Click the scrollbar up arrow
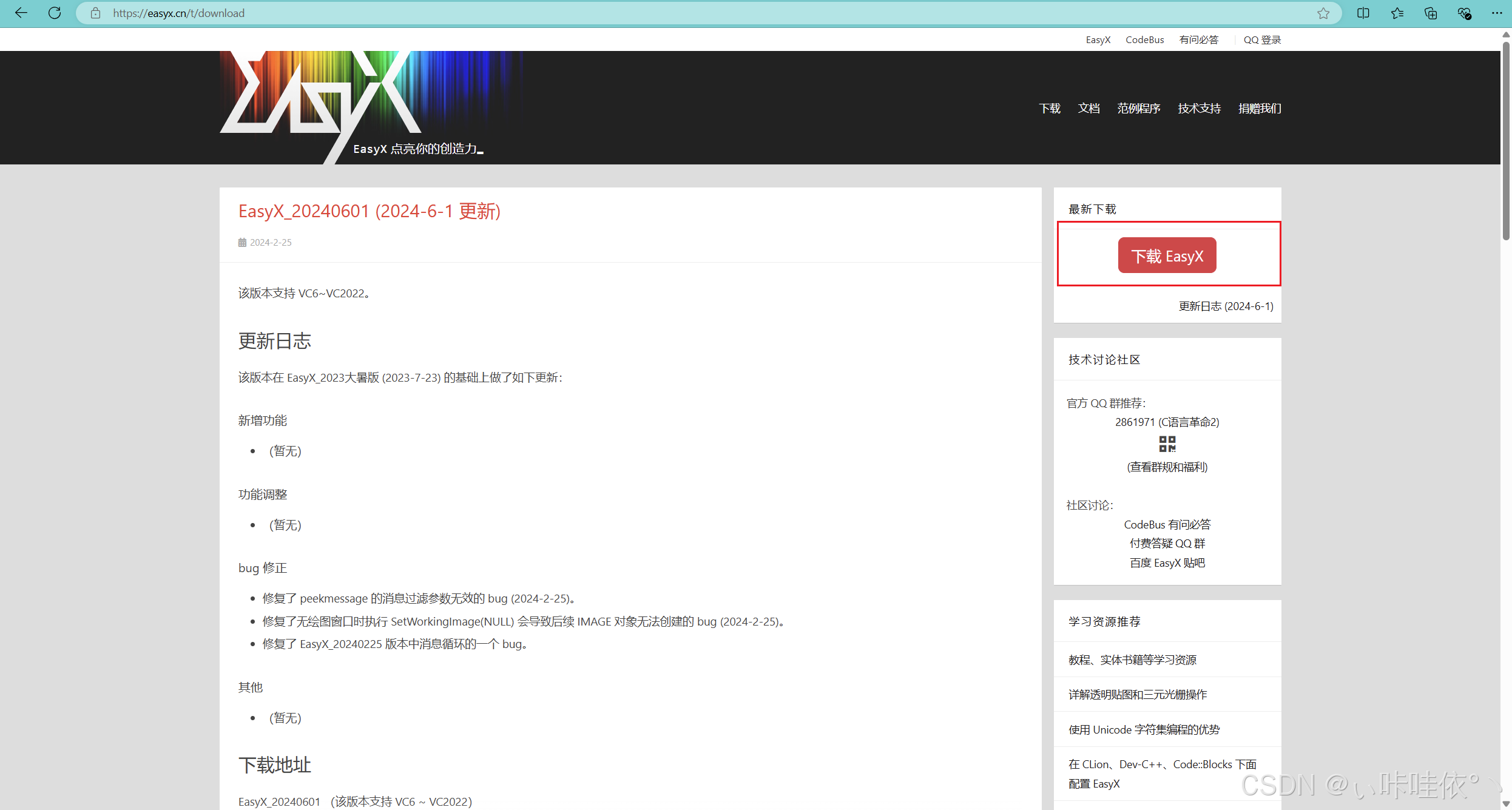 click(x=1506, y=34)
